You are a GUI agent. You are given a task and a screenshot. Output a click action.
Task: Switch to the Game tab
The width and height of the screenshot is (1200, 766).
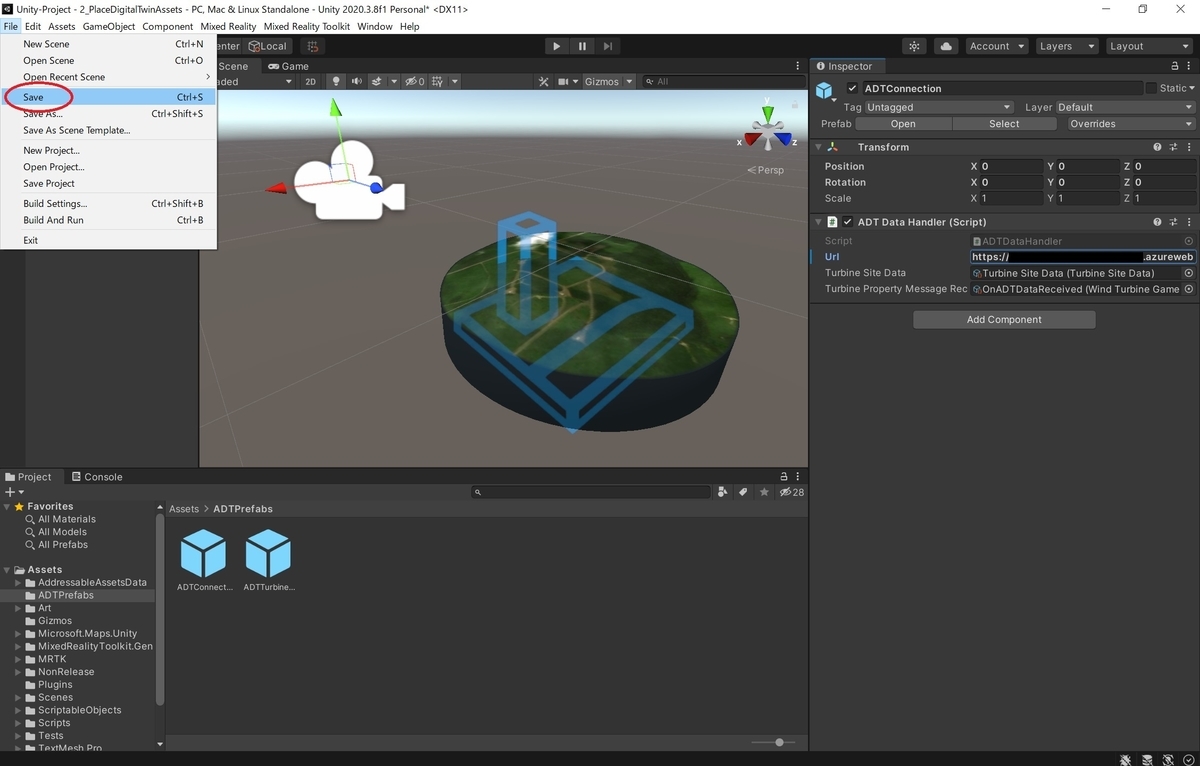[287, 66]
